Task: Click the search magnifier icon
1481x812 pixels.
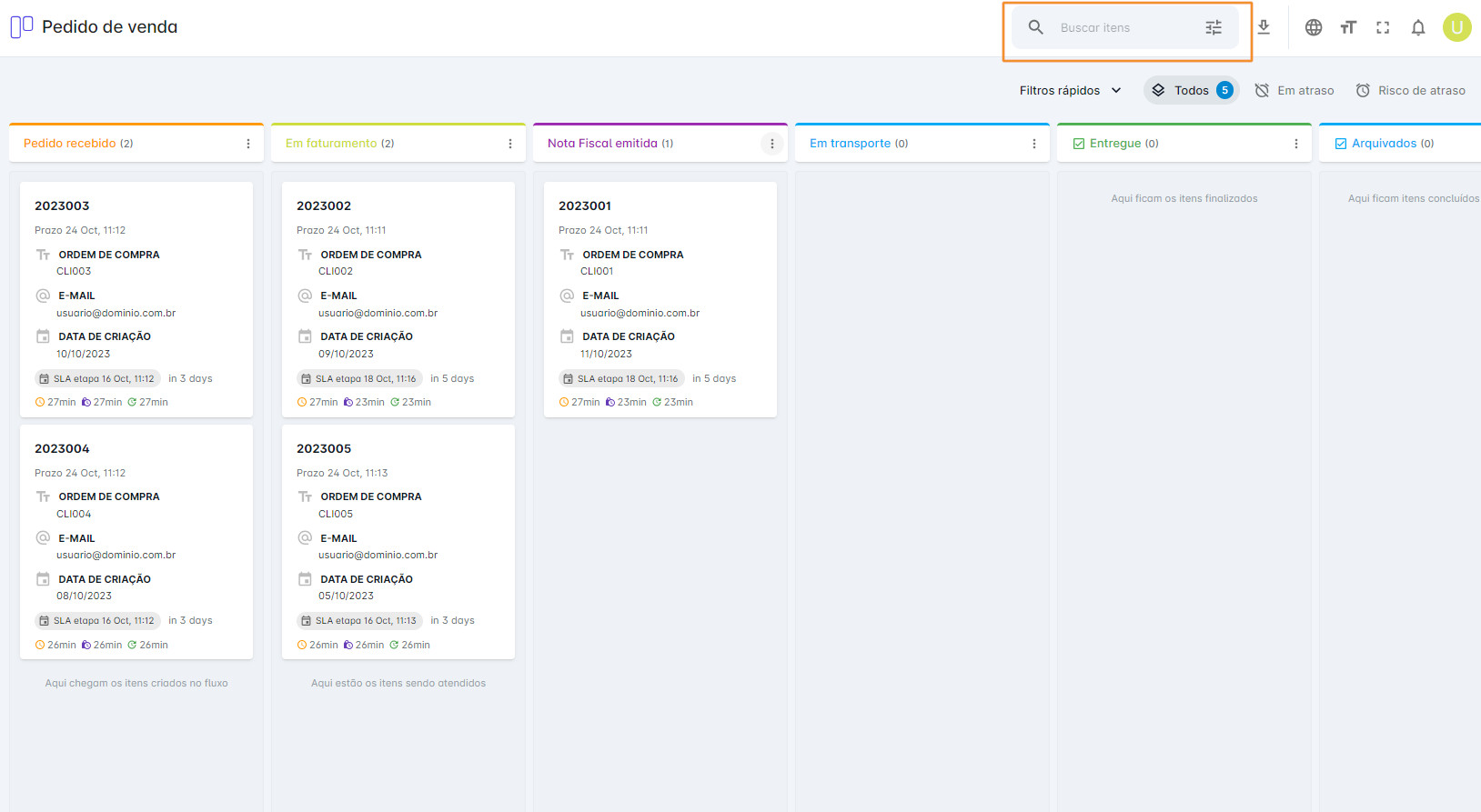Action: click(1035, 27)
